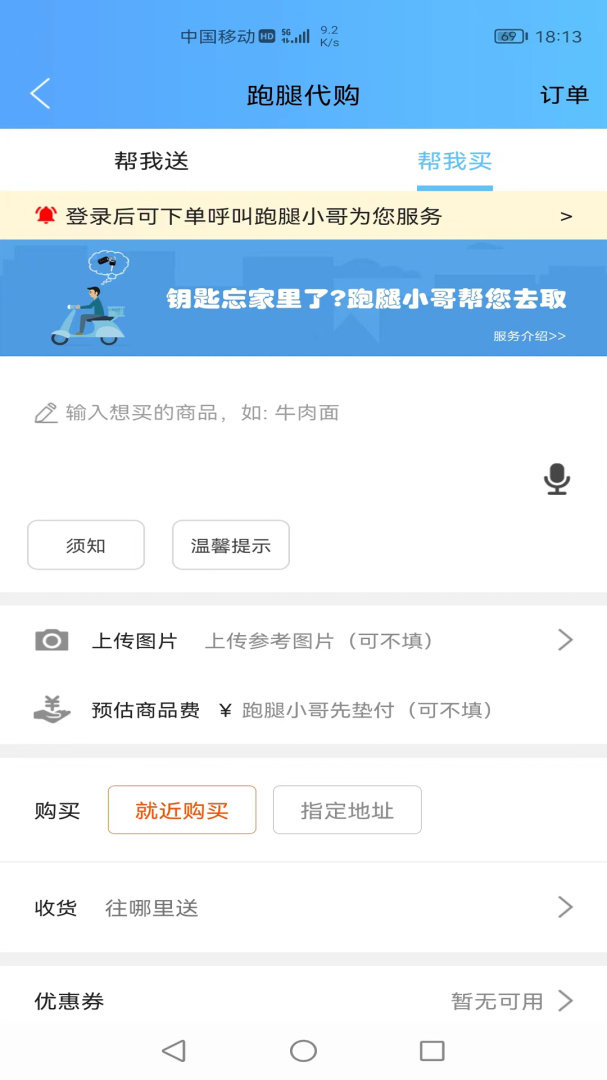Open the 服务介绍 link in banner
The image size is (607, 1080).
[x=529, y=336]
